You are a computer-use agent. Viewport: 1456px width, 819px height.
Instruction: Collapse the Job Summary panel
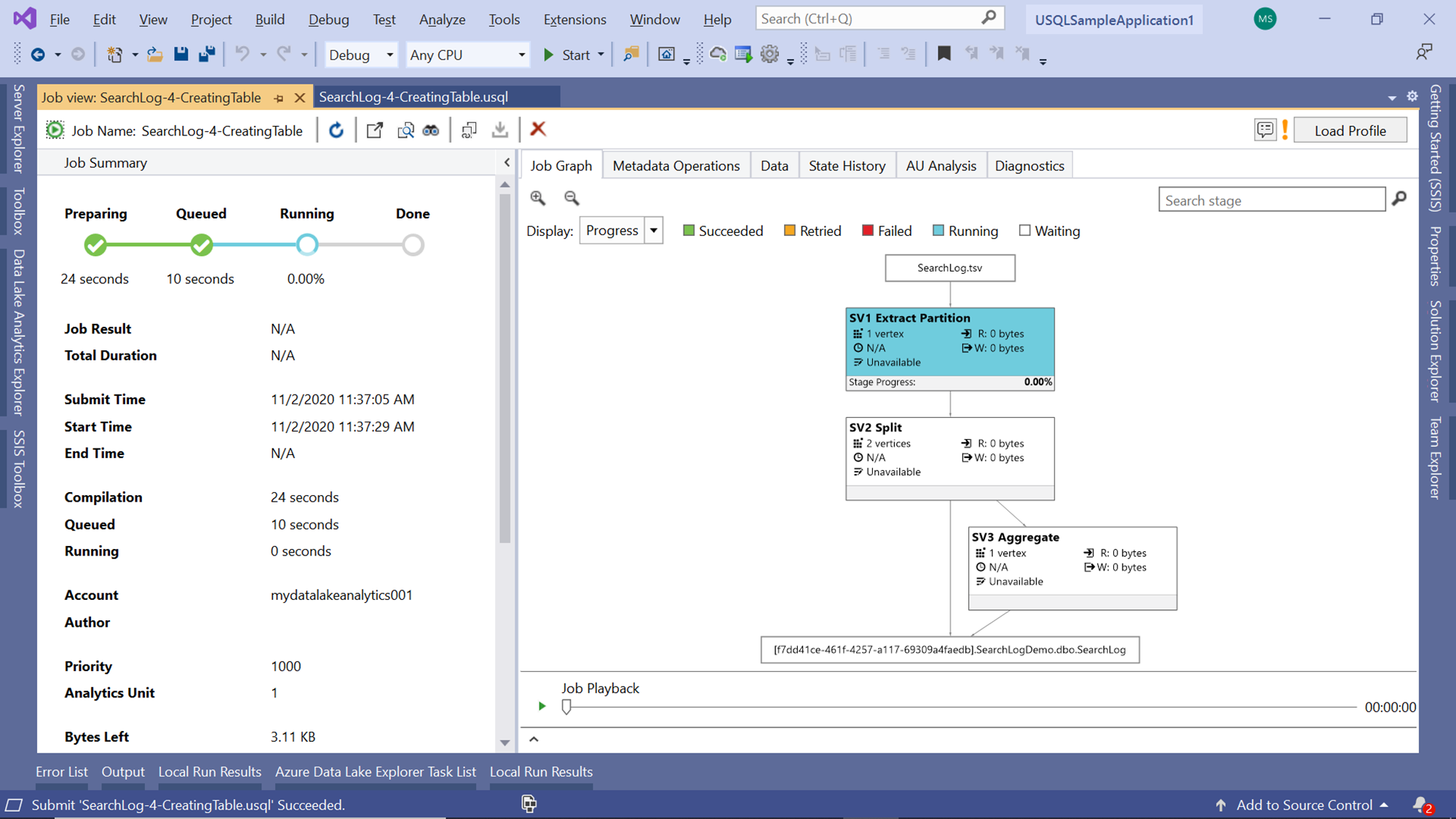507,162
